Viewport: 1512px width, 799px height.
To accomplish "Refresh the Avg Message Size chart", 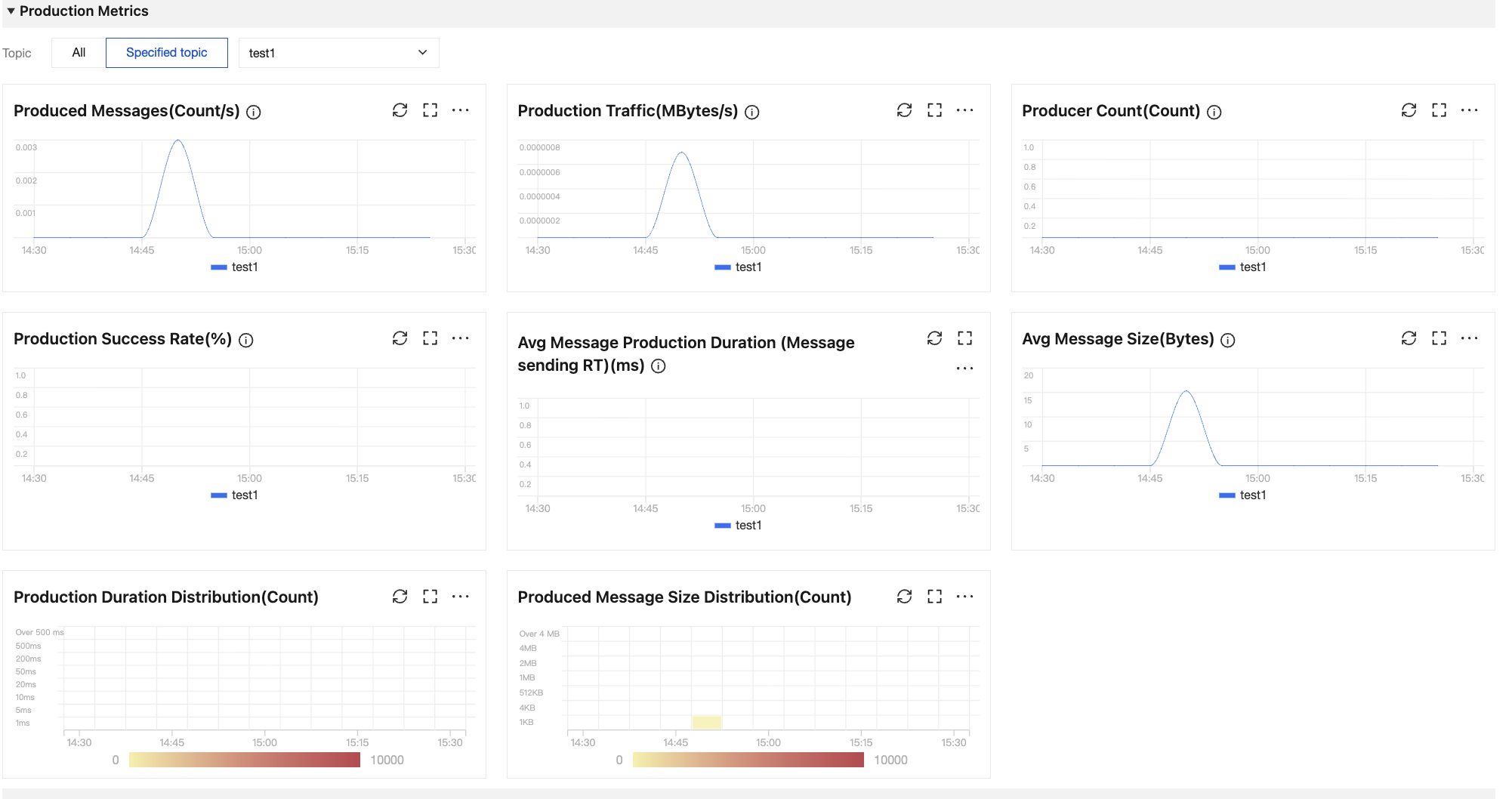I will (1409, 338).
